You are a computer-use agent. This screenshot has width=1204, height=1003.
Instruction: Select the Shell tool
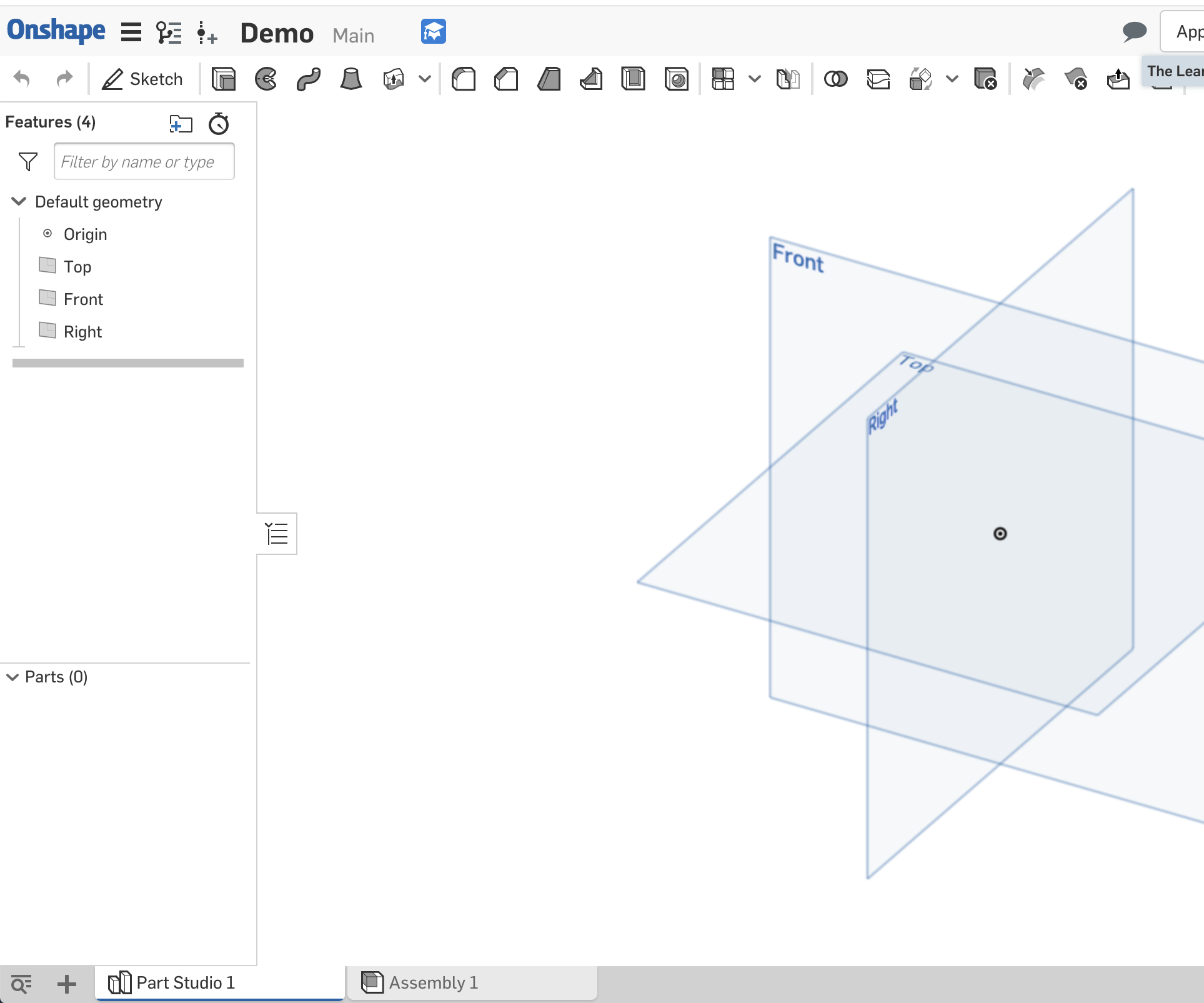click(634, 79)
